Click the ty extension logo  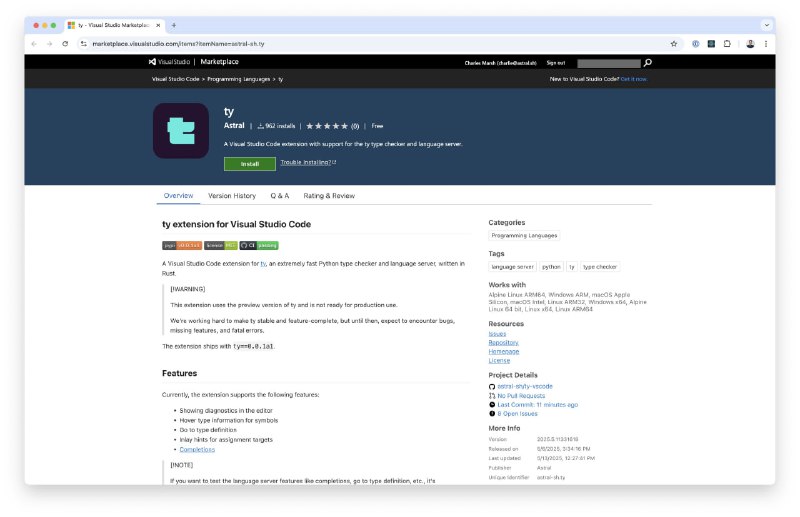pyautogui.click(x=181, y=131)
